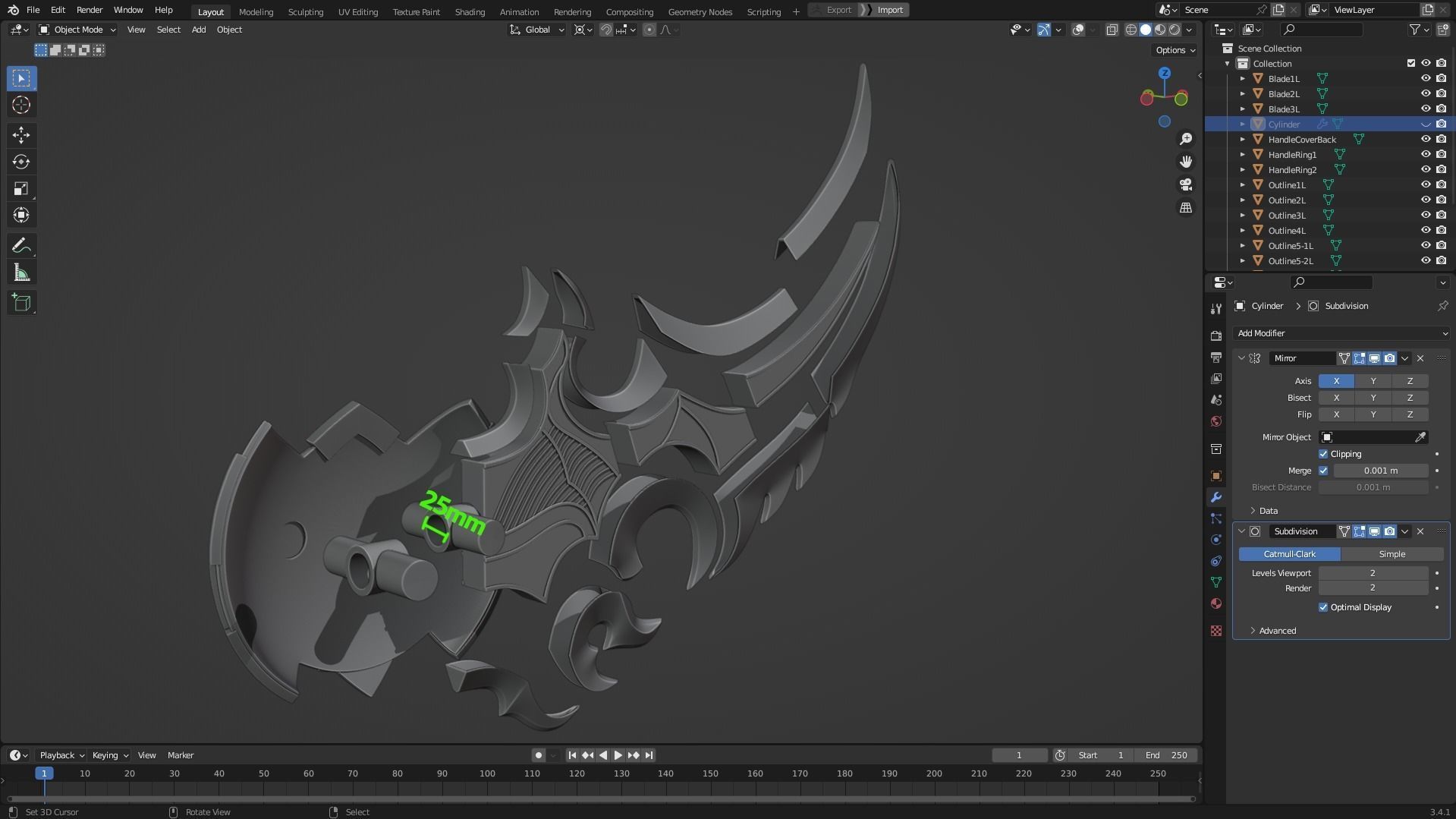Select Catmull-Clark subdivision type
1456x819 pixels.
[1289, 554]
